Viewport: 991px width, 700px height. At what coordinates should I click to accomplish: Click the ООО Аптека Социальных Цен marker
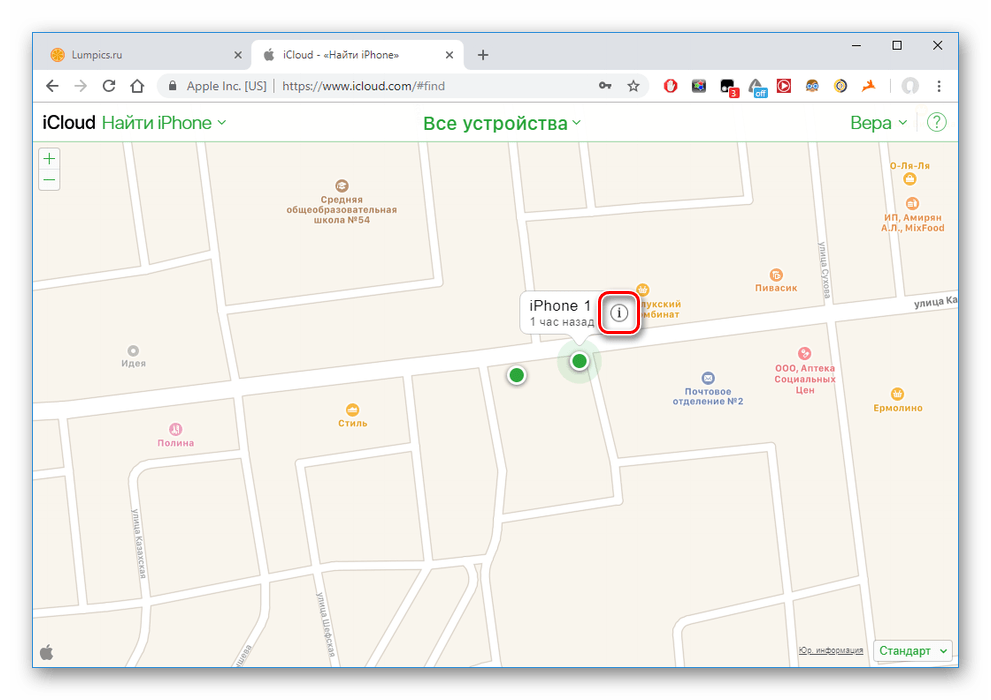(804, 353)
